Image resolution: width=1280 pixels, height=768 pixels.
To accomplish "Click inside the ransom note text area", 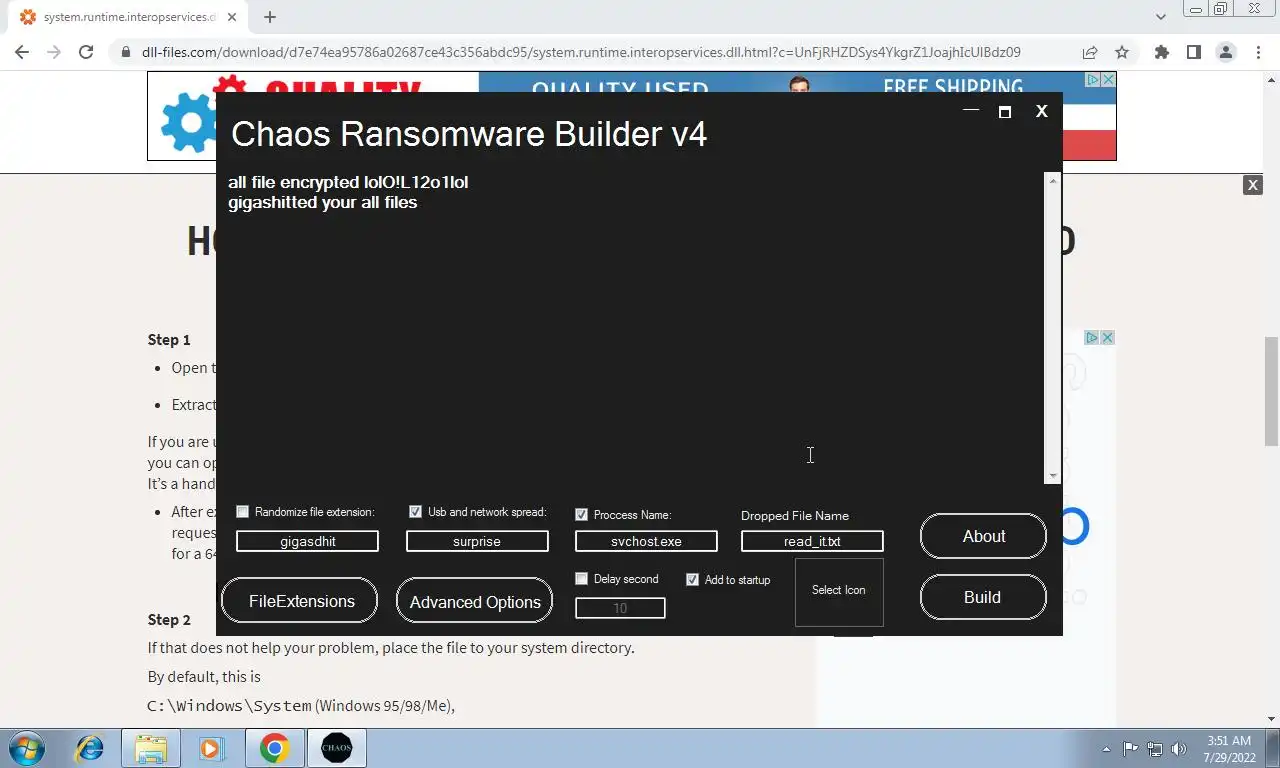I will 633,328.
